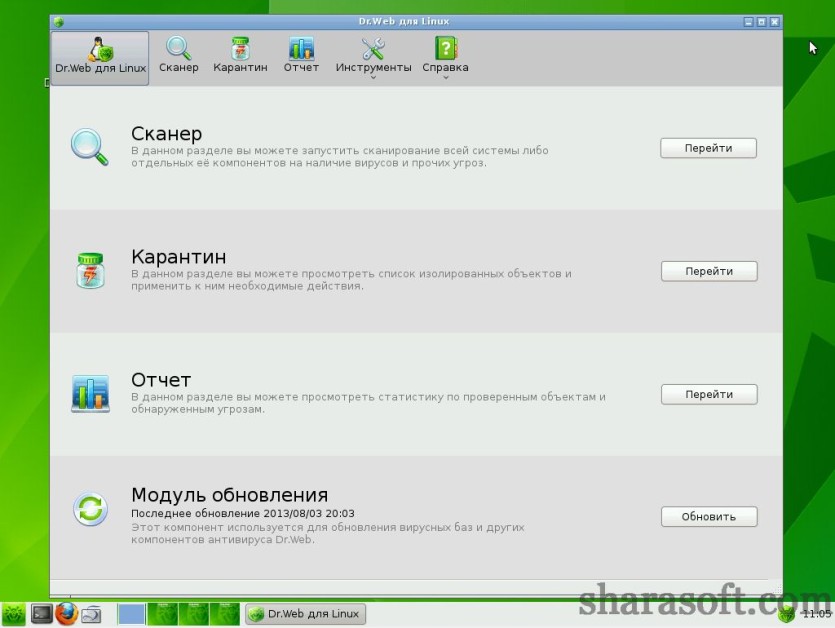Switch to the second virtual desktop thumbnail
This screenshot has height=628, width=835.
pos(162,614)
